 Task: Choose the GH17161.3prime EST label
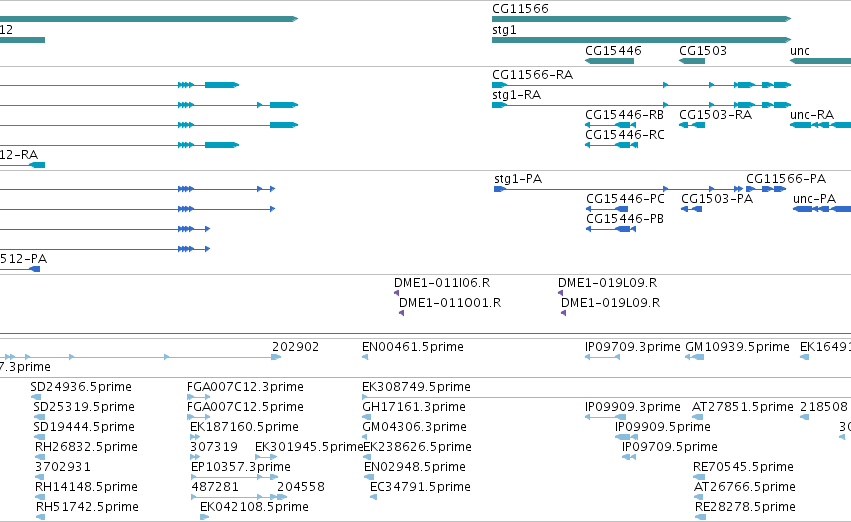(414, 408)
